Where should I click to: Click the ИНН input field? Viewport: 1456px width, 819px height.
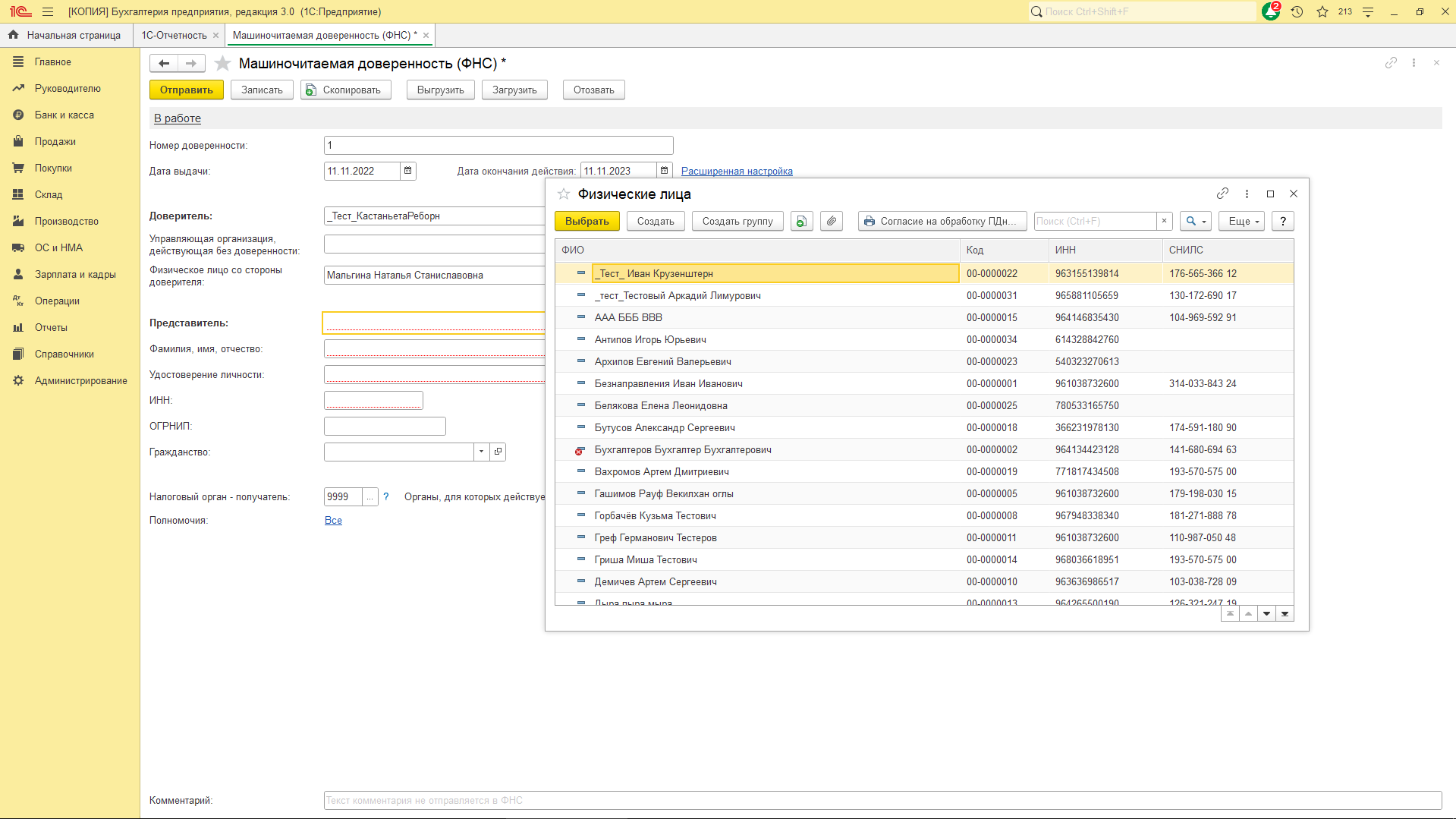click(373, 400)
